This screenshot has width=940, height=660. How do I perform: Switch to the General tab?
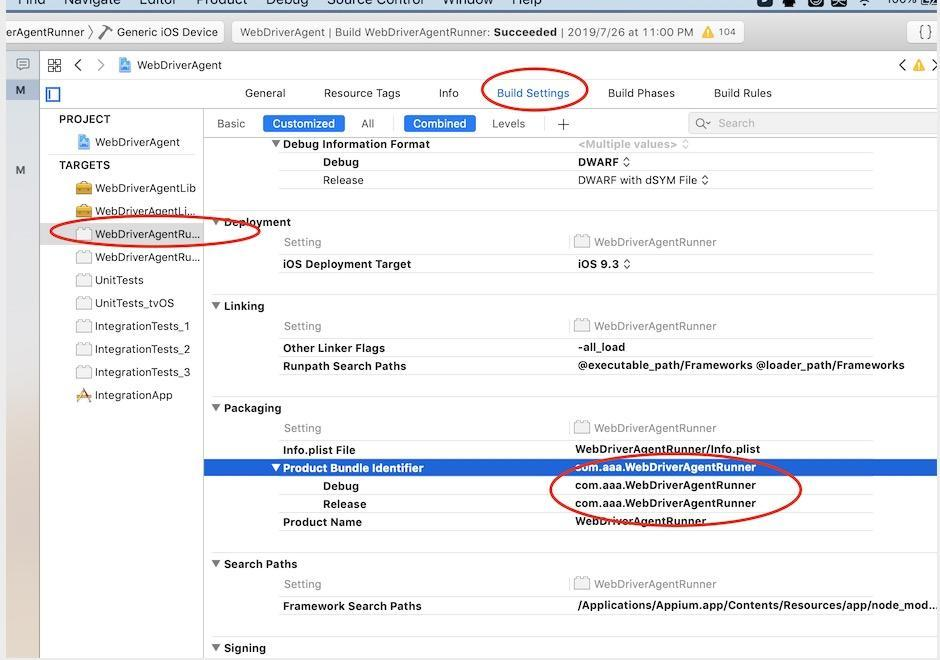[x=265, y=93]
